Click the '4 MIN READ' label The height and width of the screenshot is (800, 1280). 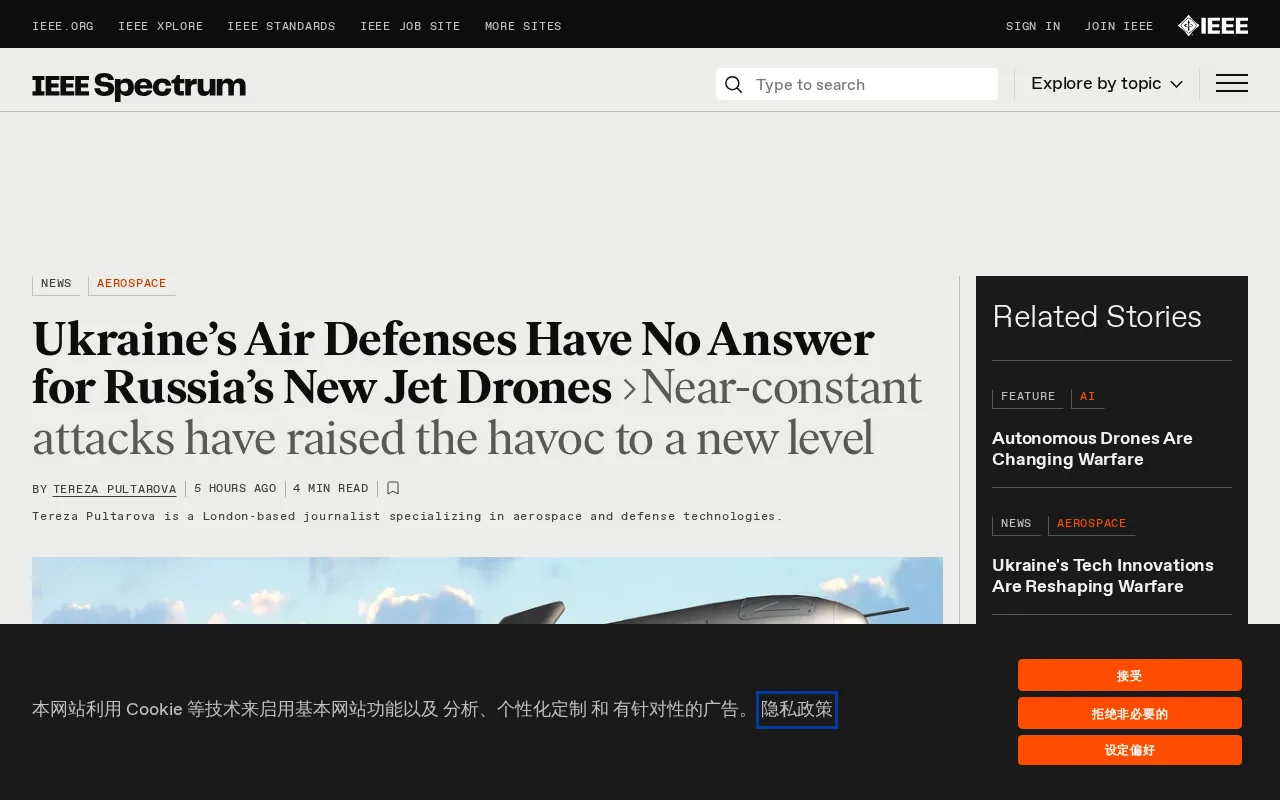(x=331, y=489)
